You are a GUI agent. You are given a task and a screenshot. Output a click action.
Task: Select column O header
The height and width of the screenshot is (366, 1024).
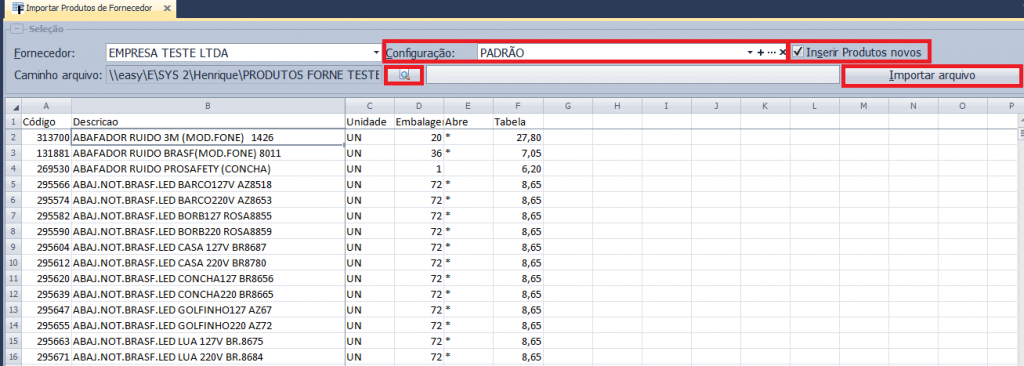click(963, 106)
